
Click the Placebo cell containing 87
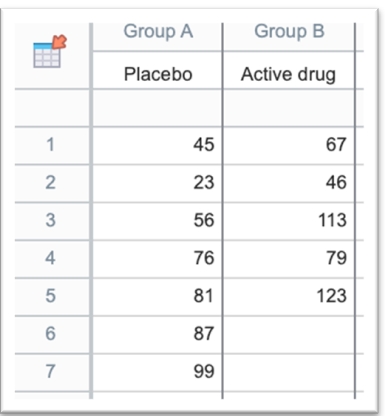coord(157,335)
